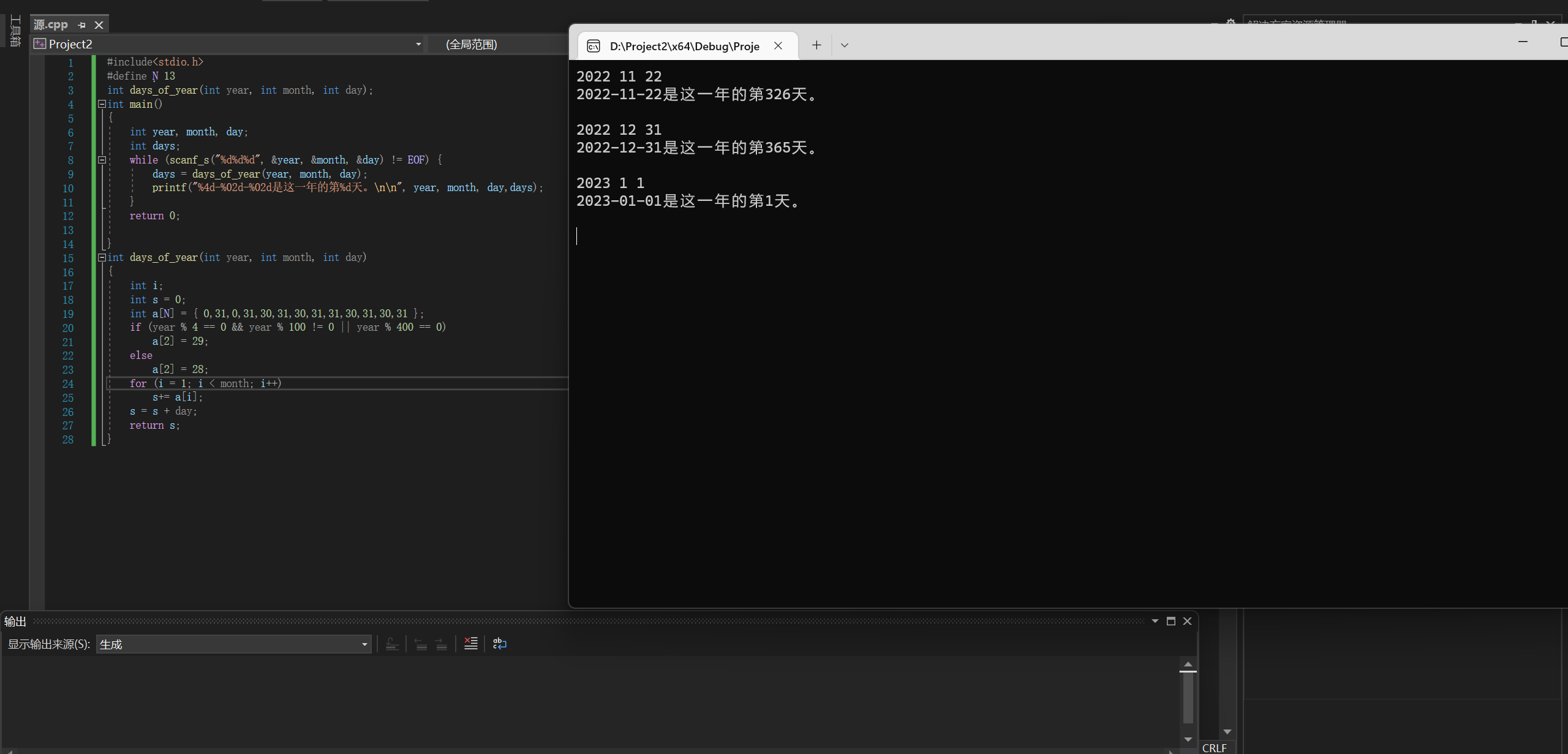Close the D:\Project2 console tab
This screenshot has height=754, width=1568.
(778, 46)
